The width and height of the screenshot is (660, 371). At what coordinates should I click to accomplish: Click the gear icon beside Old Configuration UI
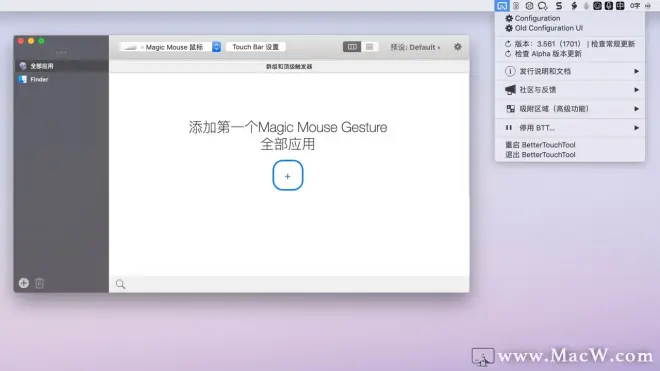509,28
